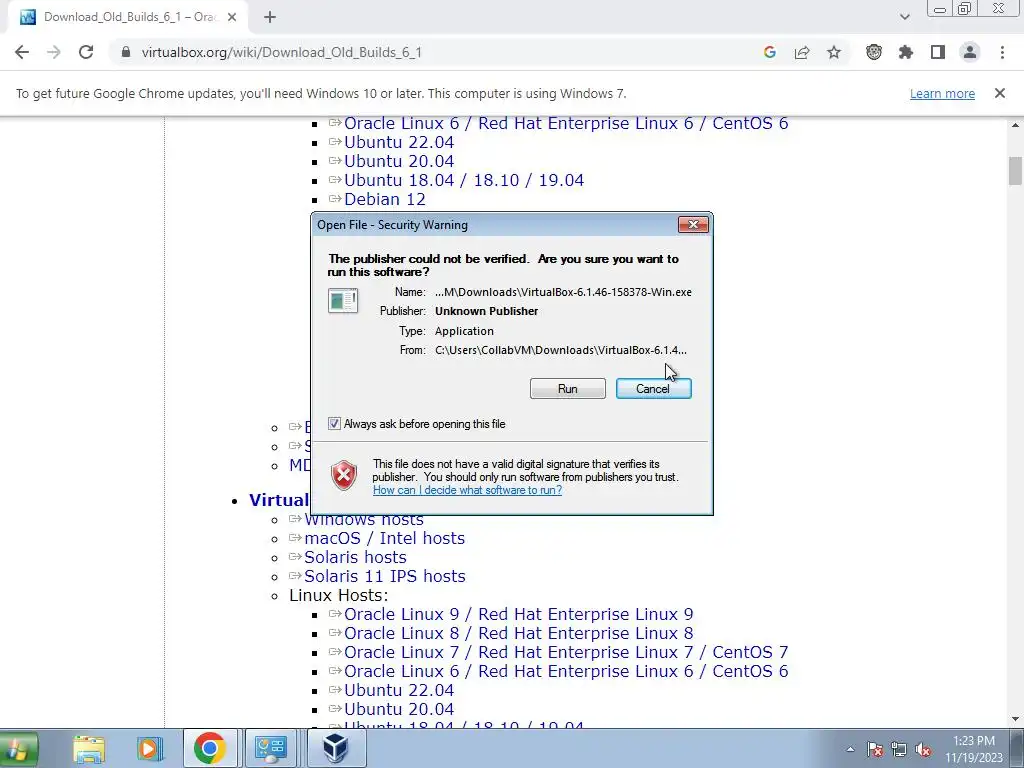The image size is (1024, 768).
Task: Open lower Ubuntu 20.04 download link
Action: [x=399, y=709]
